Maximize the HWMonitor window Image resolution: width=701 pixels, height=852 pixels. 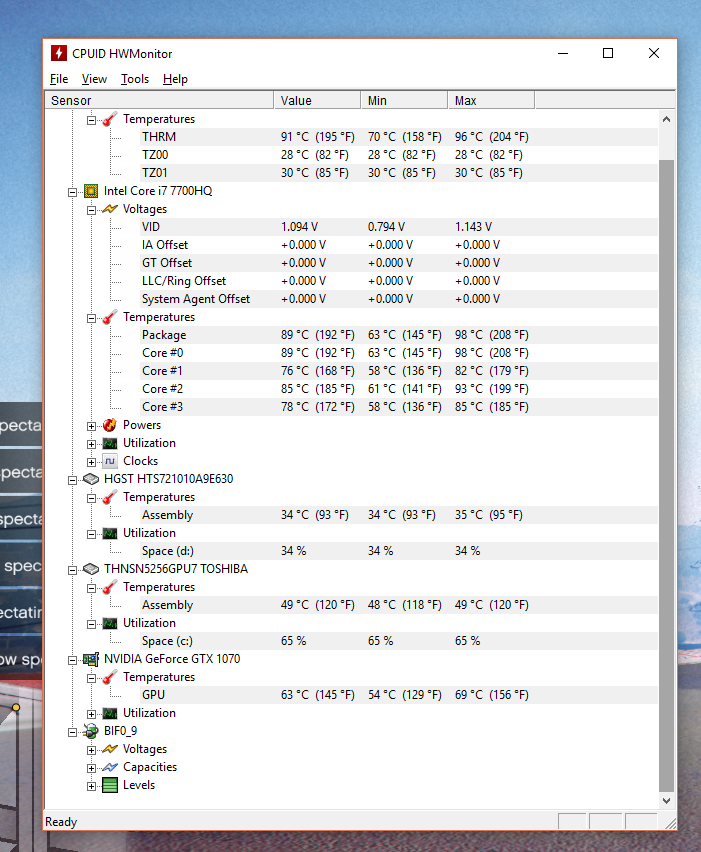click(608, 53)
